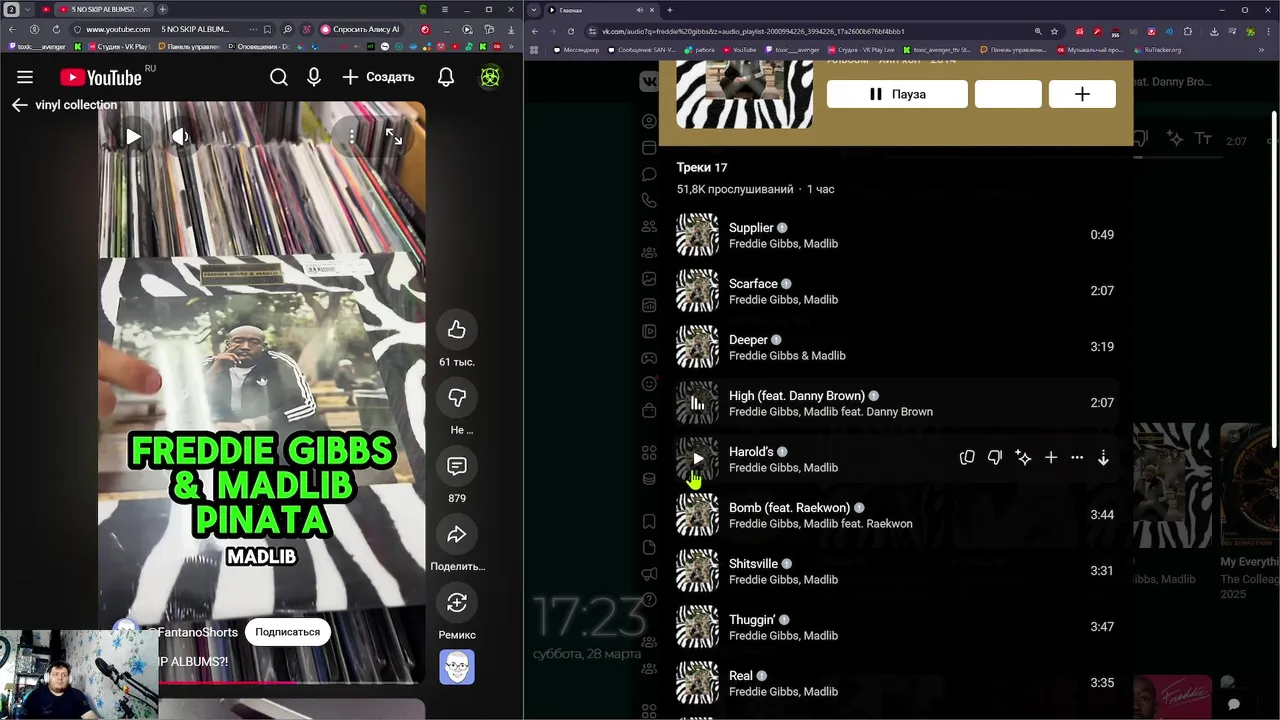Start YouTube voice search with microphone

[x=314, y=77]
